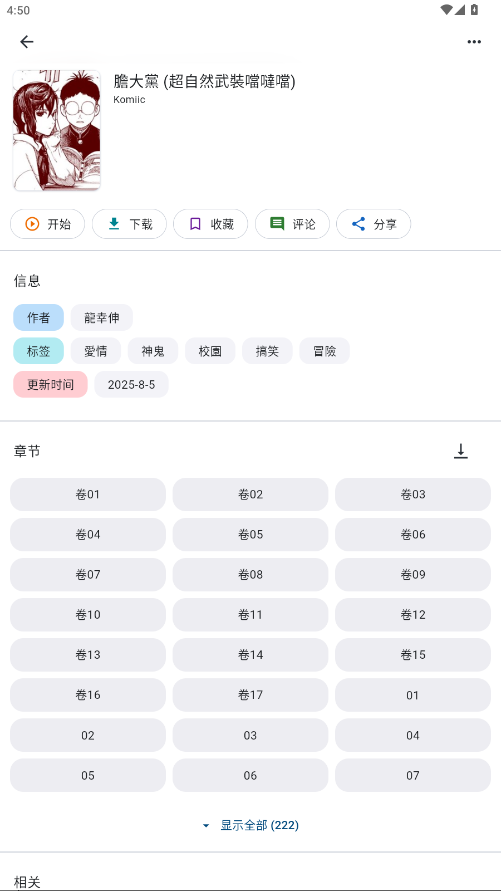Share the comic with 分享

[374, 224]
